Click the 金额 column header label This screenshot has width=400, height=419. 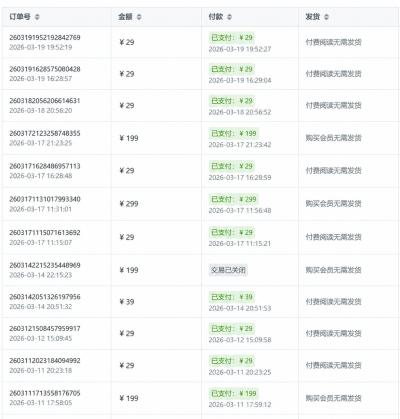pyautogui.click(x=125, y=17)
